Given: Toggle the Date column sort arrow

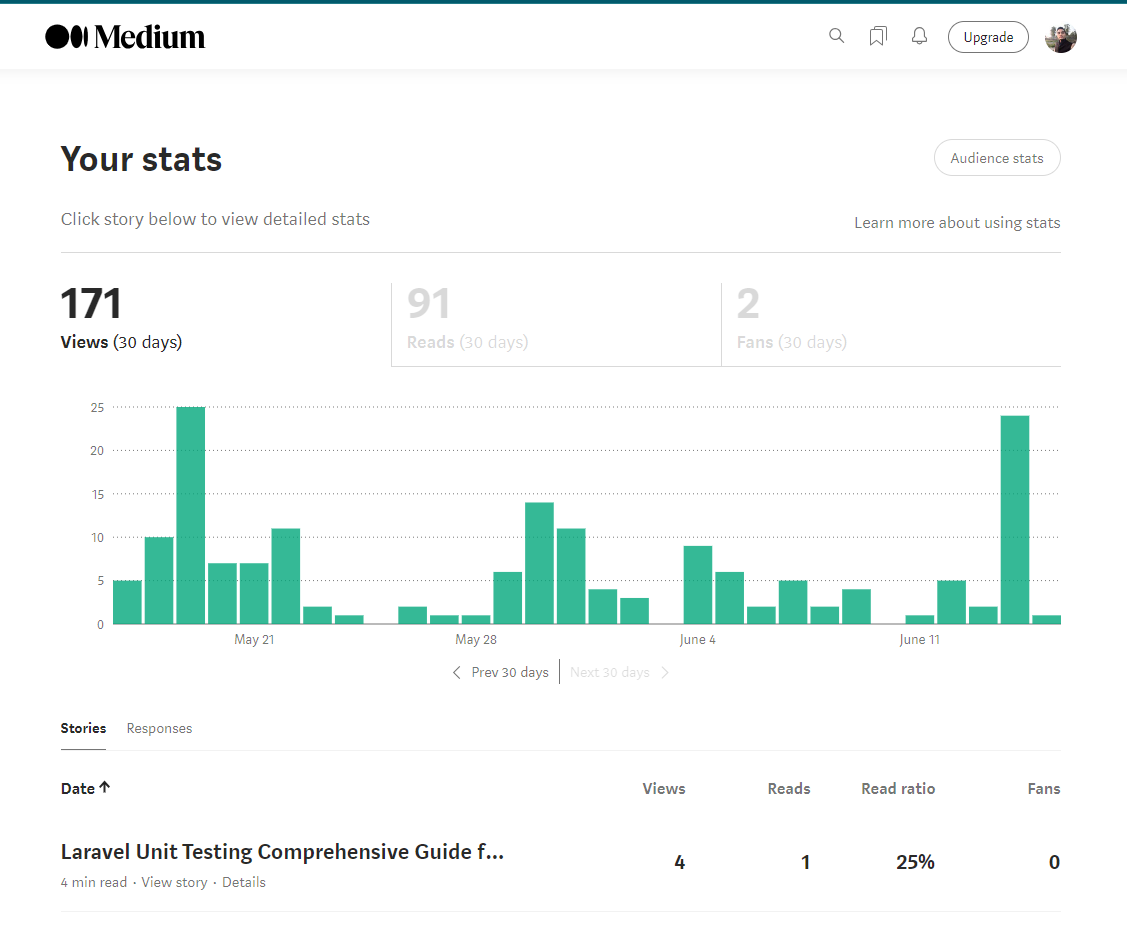Looking at the screenshot, I should [104, 788].
